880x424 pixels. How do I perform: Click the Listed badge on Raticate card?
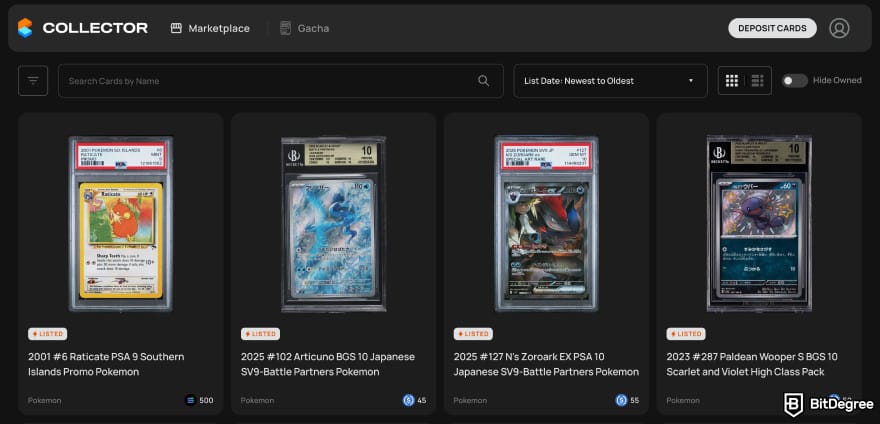click(x=48, y=334)
